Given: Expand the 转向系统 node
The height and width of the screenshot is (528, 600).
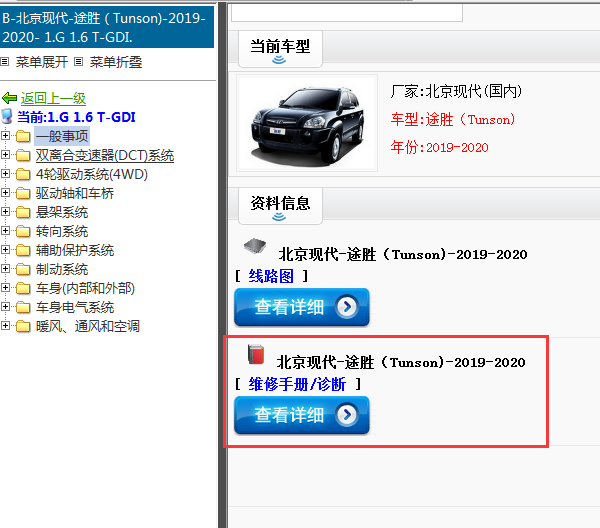Looking at the screenshot, I should coord(5,230).
